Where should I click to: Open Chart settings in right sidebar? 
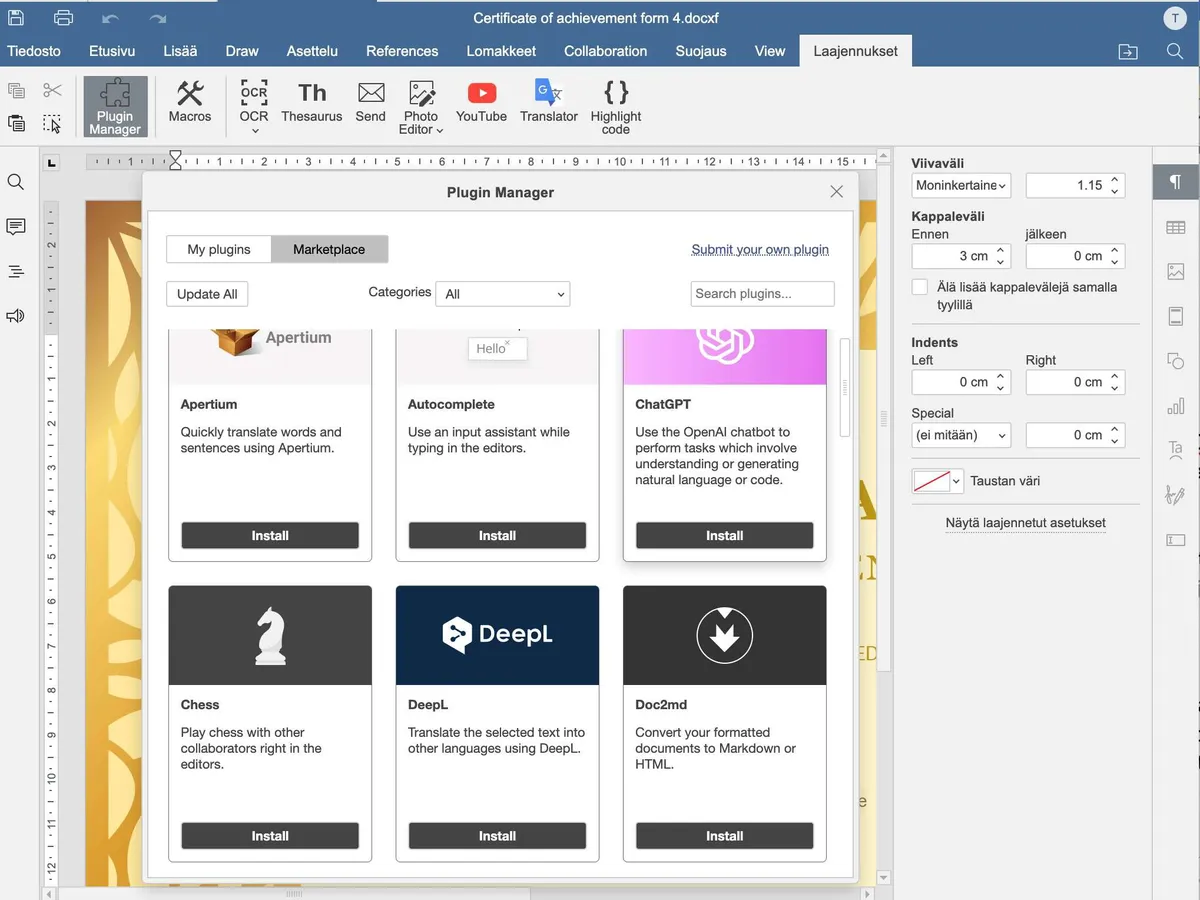click(x=1176, y=406)
